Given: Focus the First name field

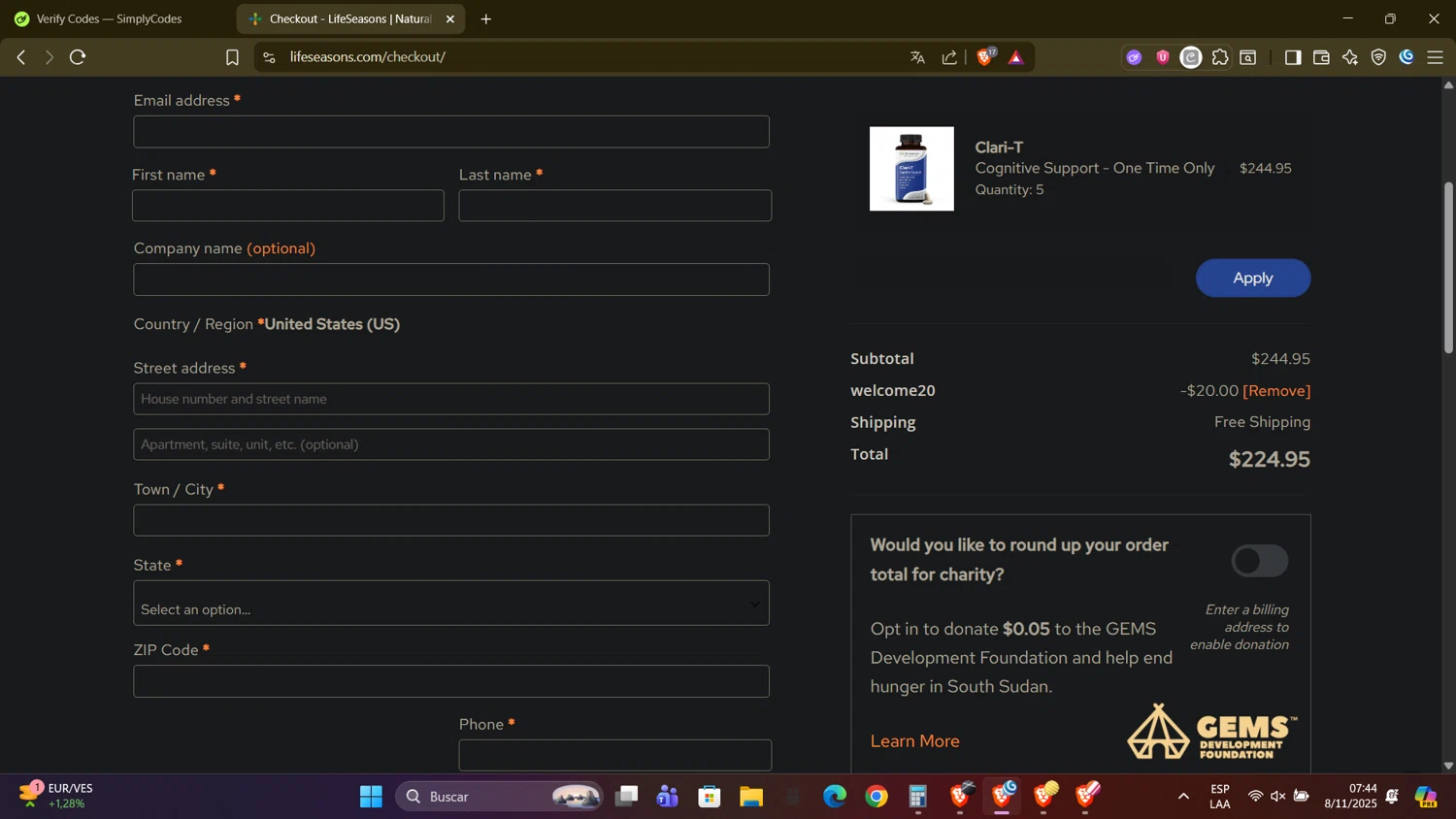Looking at the screenshot, I should point(288,206).
